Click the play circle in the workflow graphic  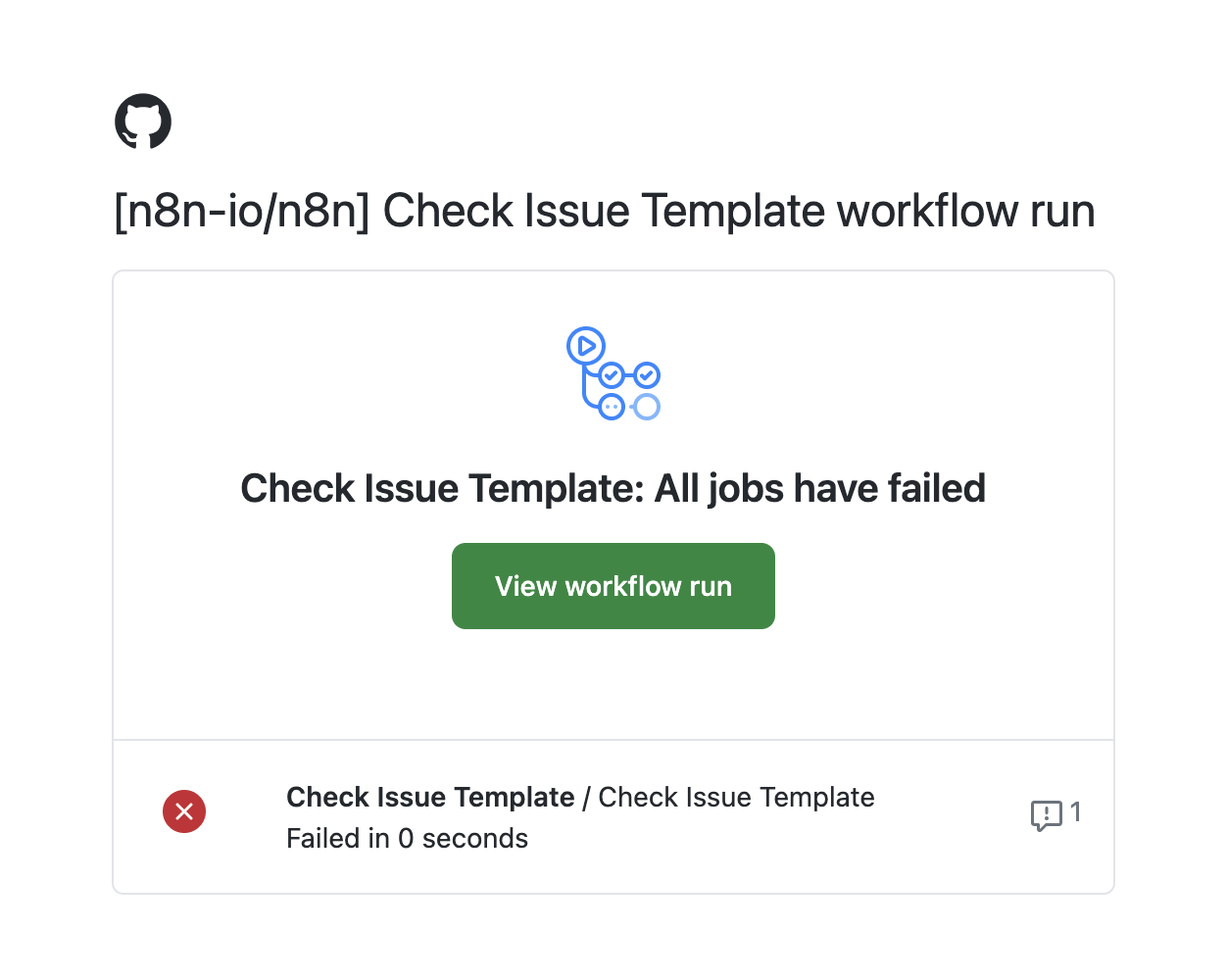(x=586, y=345)
